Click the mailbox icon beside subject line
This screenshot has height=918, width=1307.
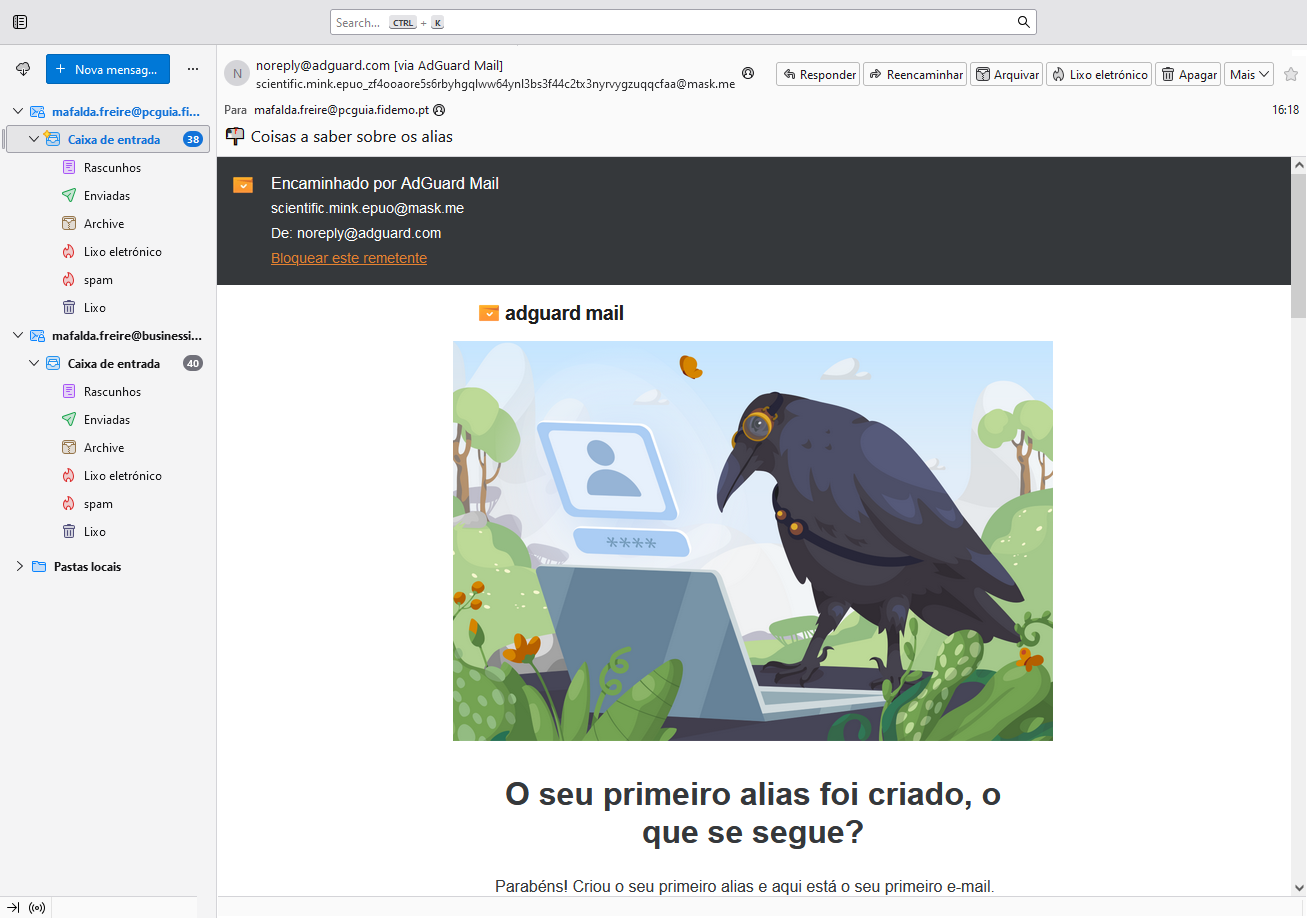coord(235,136)
